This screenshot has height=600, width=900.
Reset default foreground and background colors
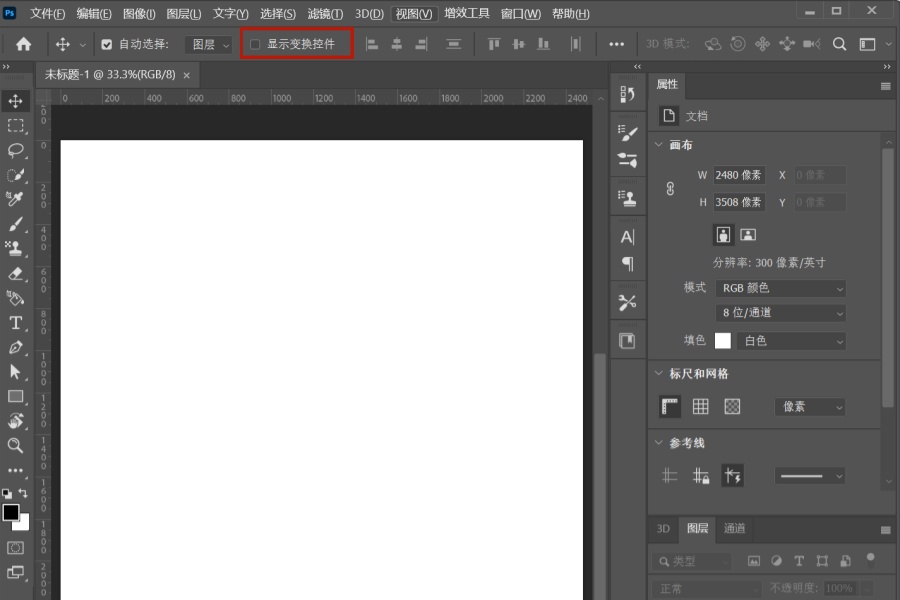(7, 493)
